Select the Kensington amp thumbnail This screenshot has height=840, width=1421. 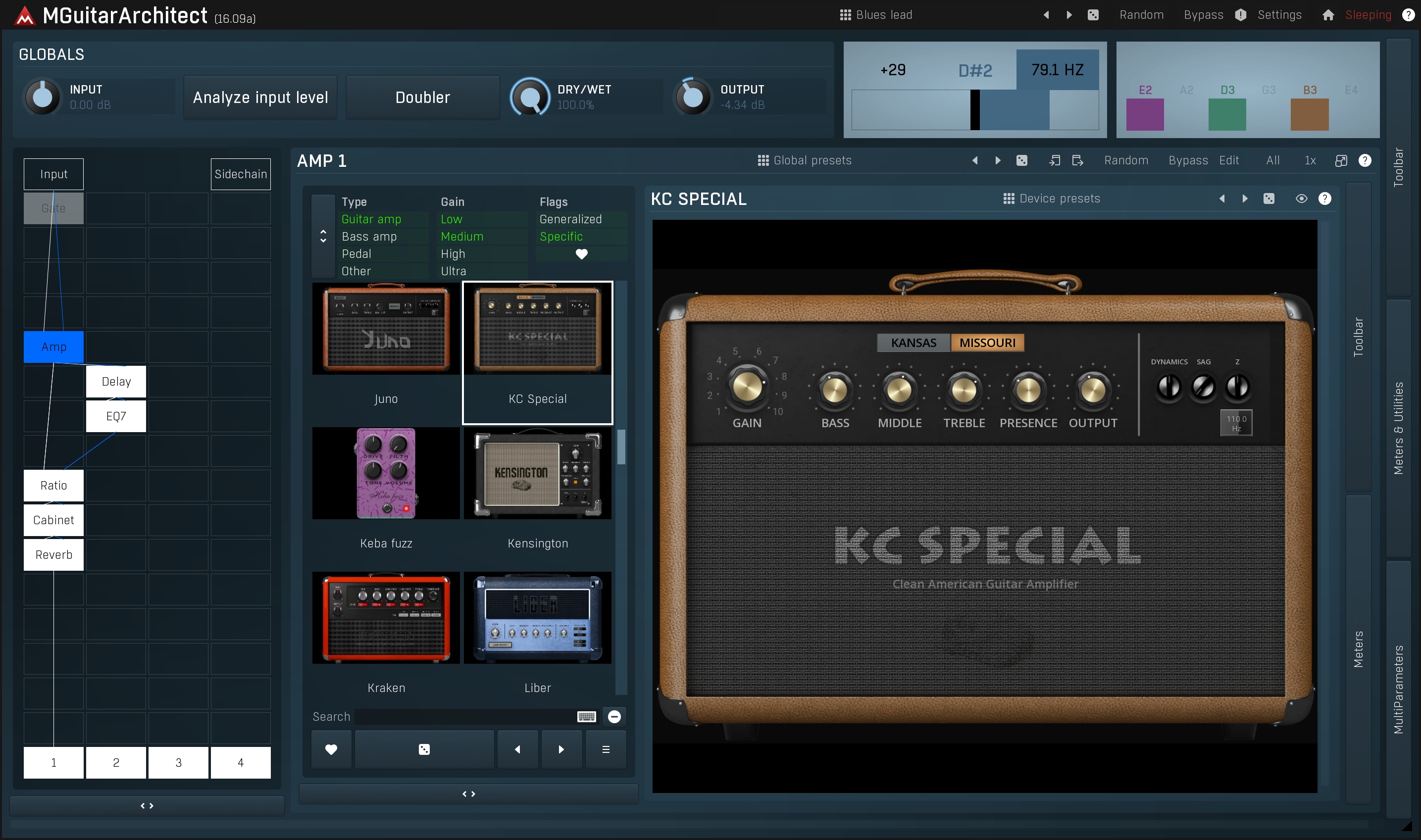pyautogui.click(x=537, y=496)
